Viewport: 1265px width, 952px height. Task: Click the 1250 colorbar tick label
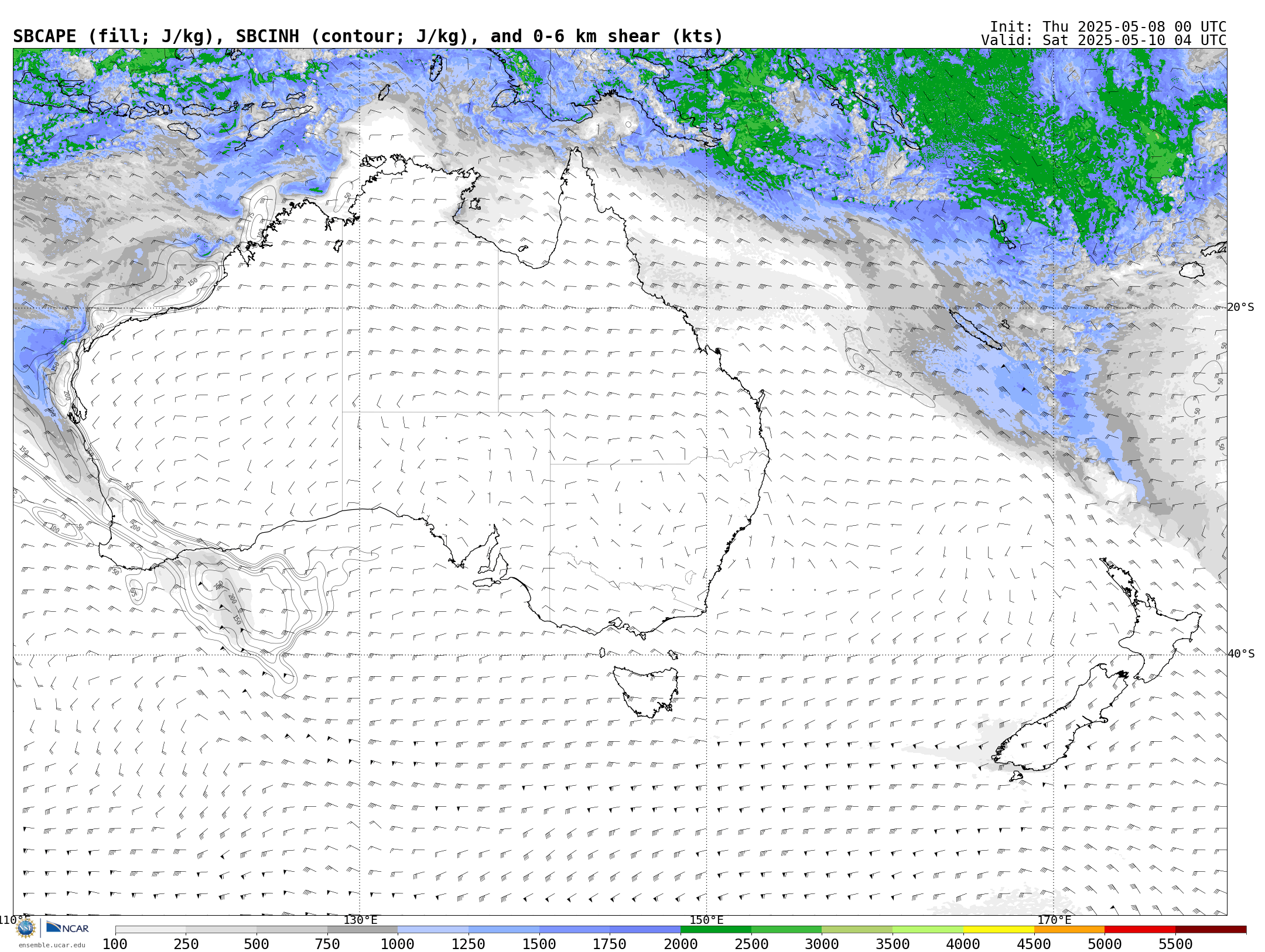coord(469,944)
